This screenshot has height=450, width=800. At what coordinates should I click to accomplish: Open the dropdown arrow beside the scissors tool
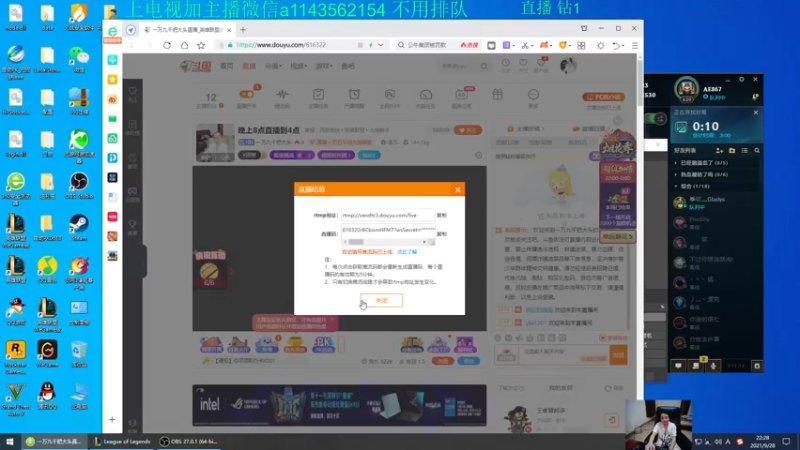532,46
